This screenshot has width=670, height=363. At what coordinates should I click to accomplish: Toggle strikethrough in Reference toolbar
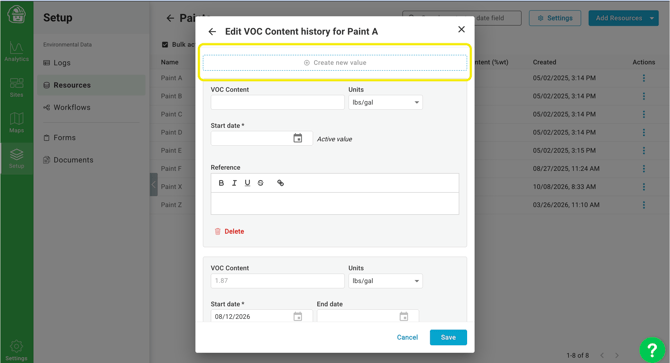coord(260,183)
